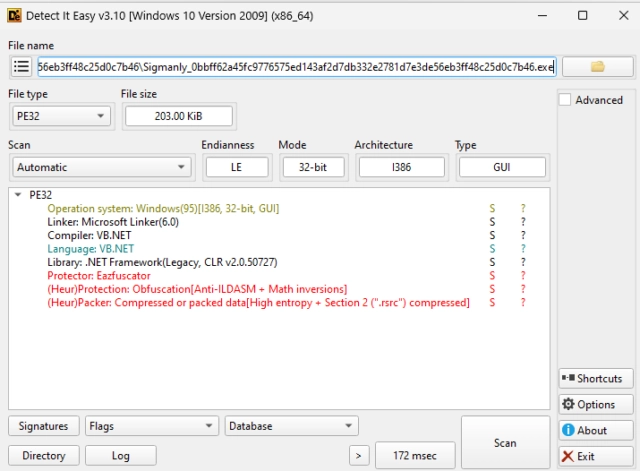Enable the Advanced checkbox
Viewport: 640px width, 471px height.
pos(566,100)
